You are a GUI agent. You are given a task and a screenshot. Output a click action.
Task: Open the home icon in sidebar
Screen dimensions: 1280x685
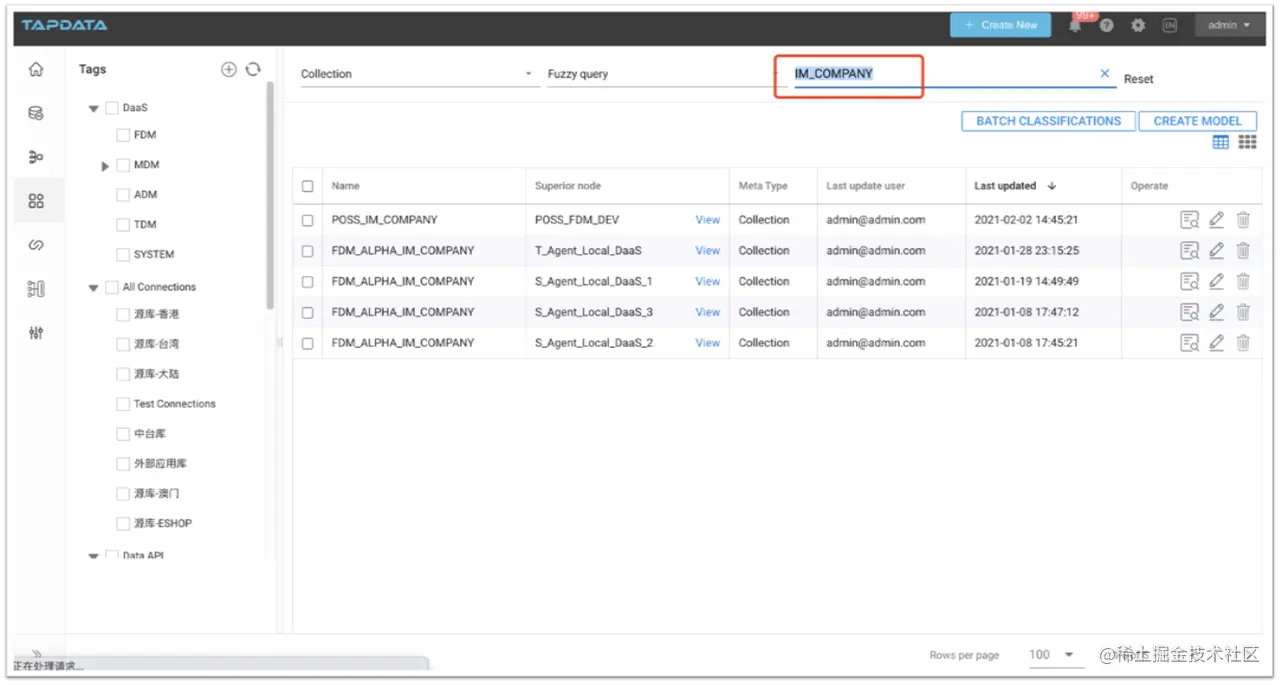pos(36,69)
